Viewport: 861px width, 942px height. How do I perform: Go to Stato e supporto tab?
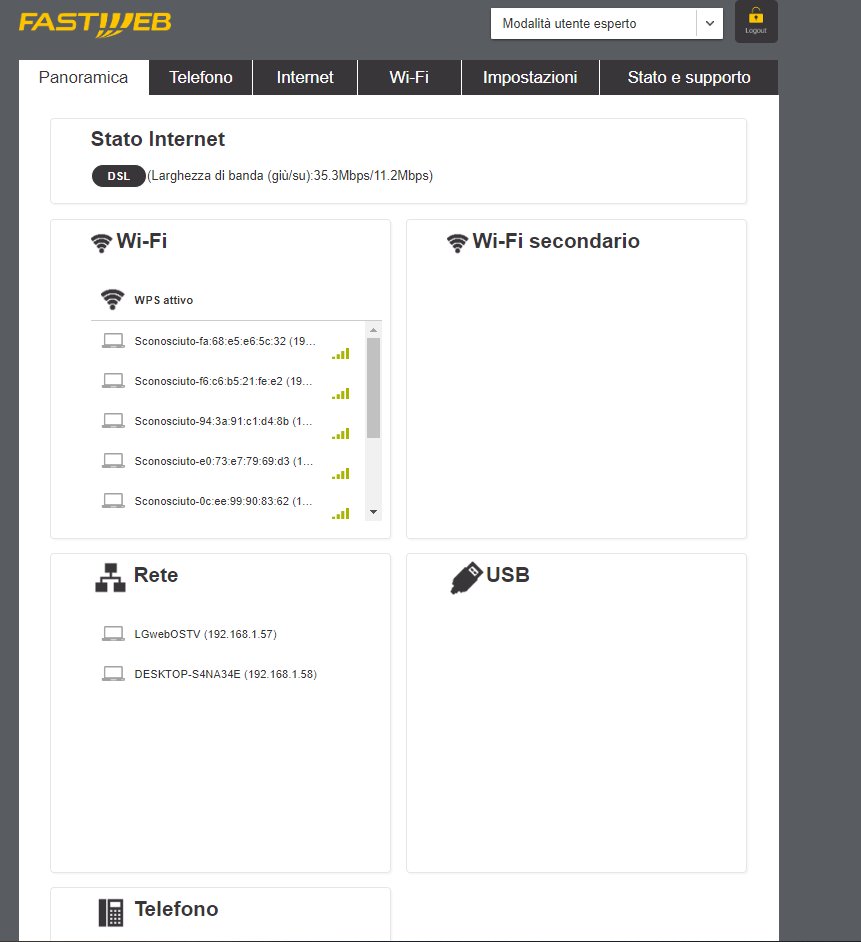689,77
